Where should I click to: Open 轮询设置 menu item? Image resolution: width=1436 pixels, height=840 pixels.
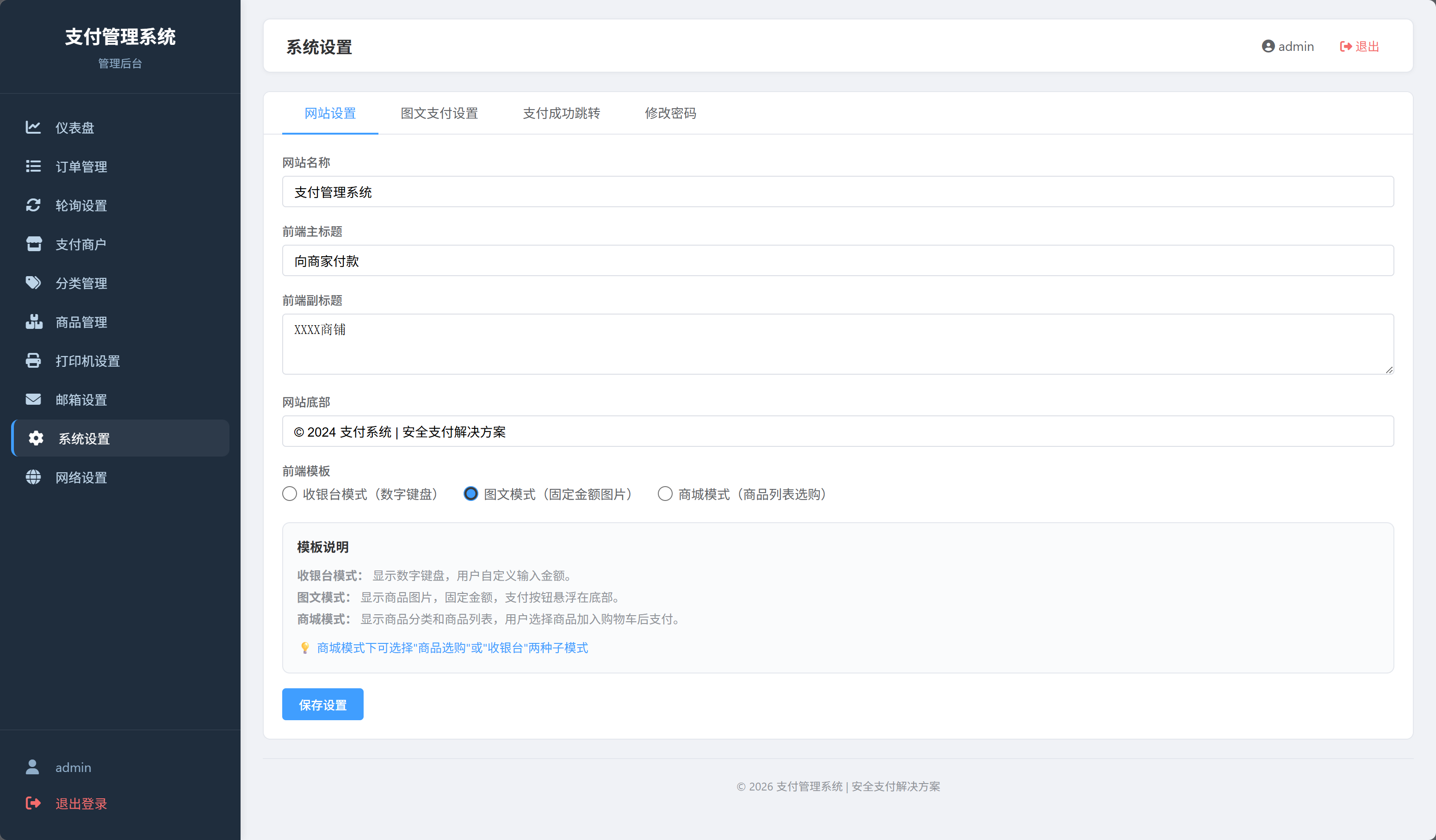click(120, 204)
